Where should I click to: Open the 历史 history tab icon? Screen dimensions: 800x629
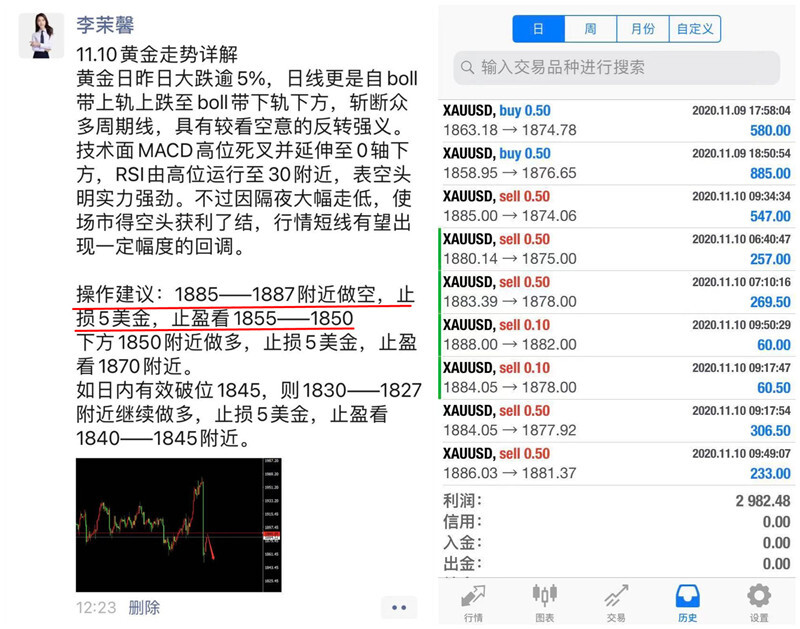click(x=687, y=603)
